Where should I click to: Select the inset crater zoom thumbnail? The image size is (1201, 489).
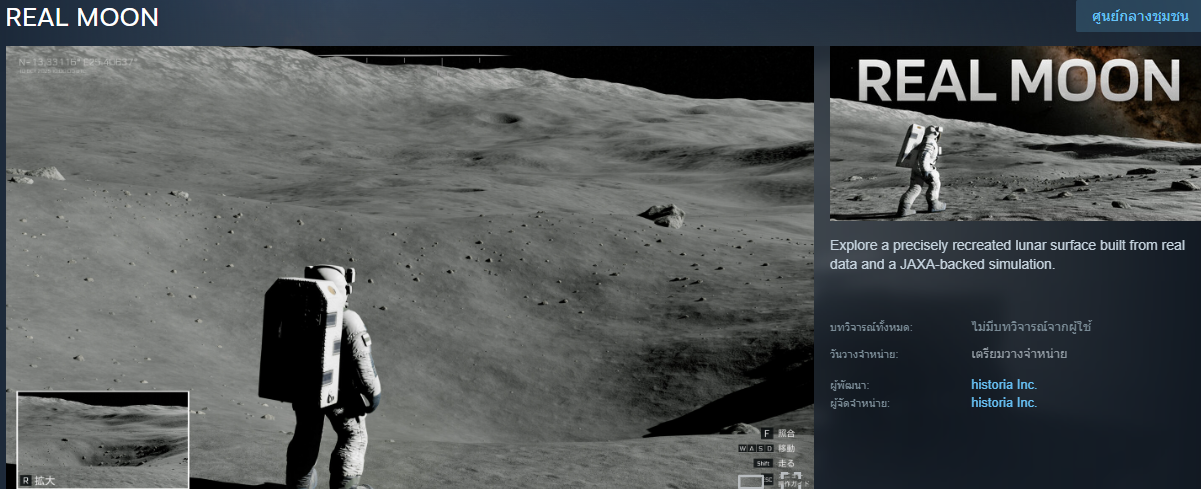(102, 436)
